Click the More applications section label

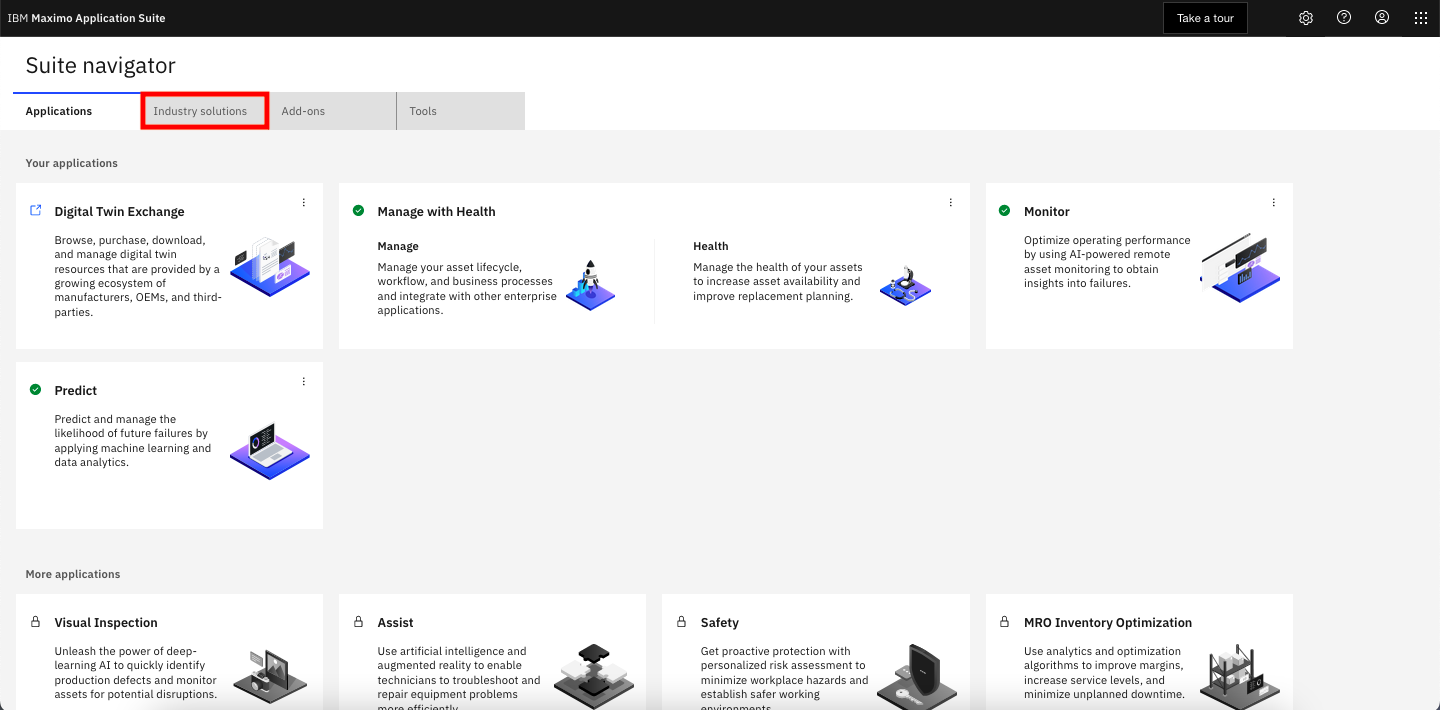pyautogui.click(x=73, y=574)
